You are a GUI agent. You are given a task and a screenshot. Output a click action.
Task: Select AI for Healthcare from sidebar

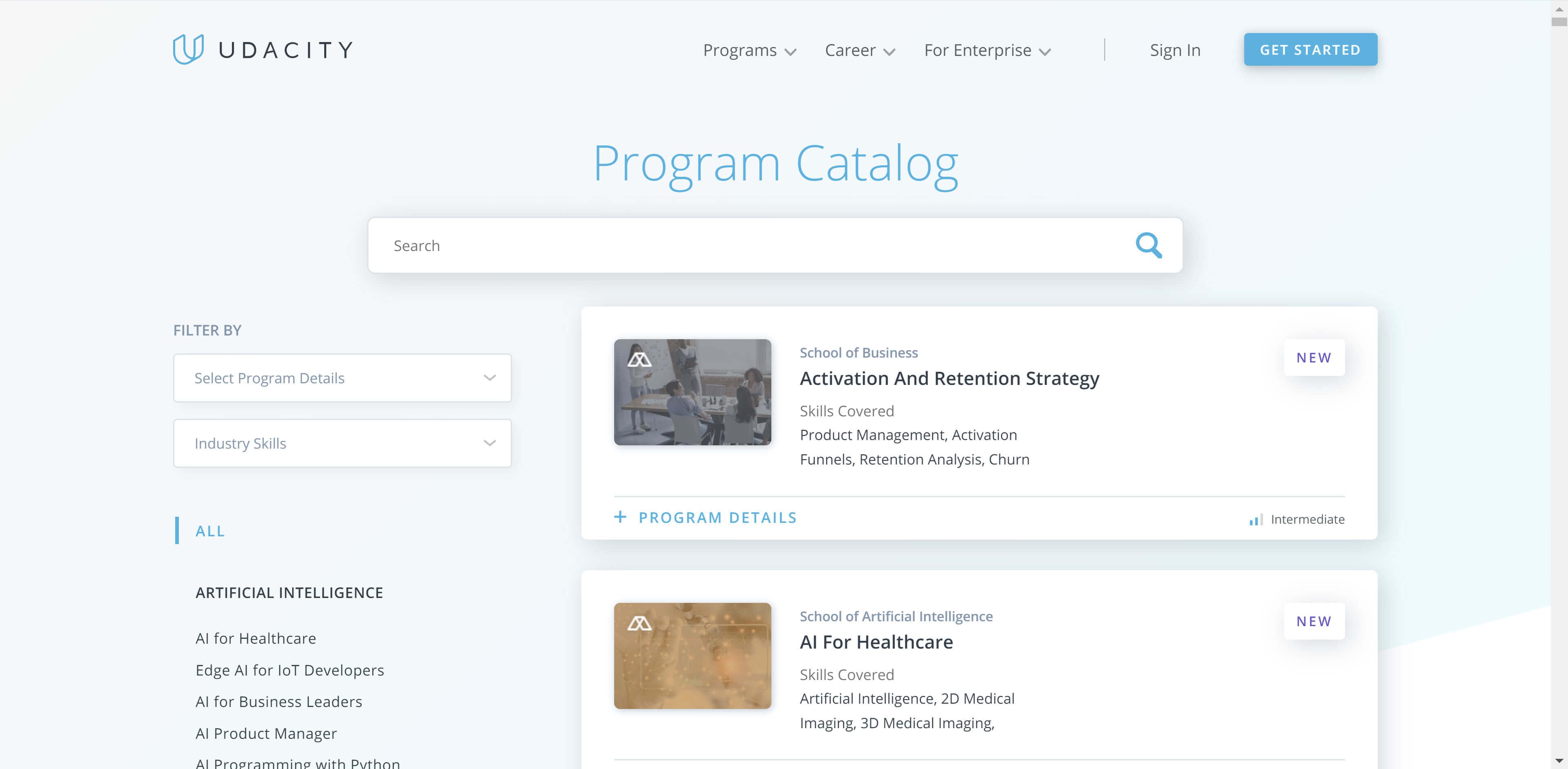[256, 638]
